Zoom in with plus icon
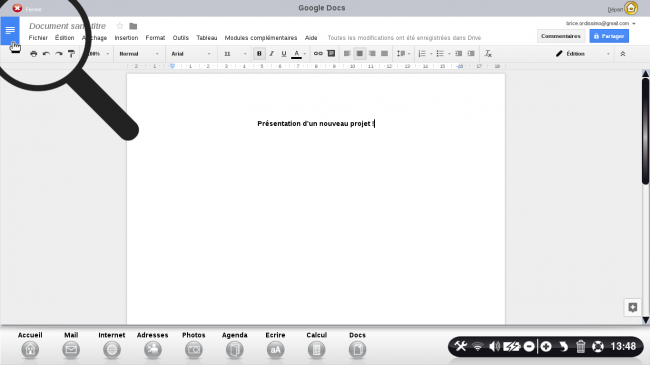Screen dimensions: 650x365 [x=546, y=346]
